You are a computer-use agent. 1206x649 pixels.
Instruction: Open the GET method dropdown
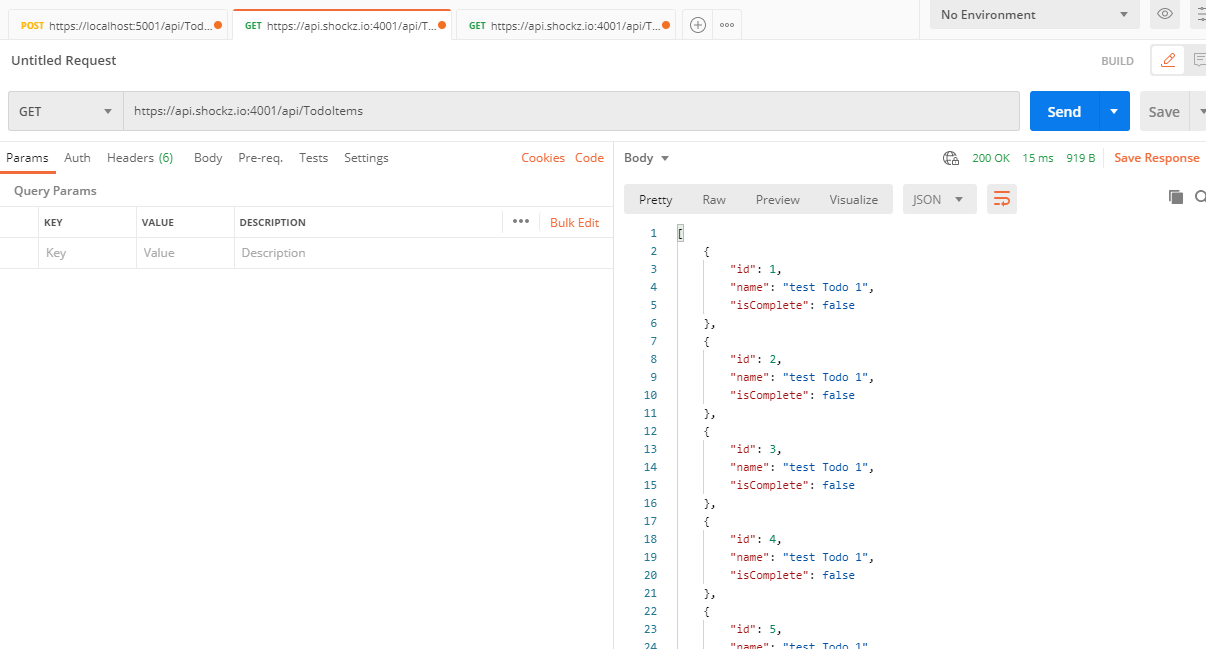tap(65, 111)
